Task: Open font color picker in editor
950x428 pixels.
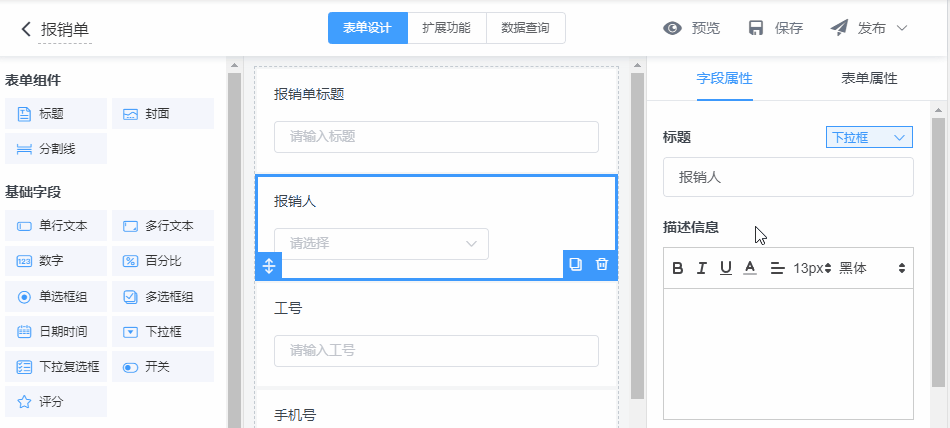Action: (x=750, y=268)
